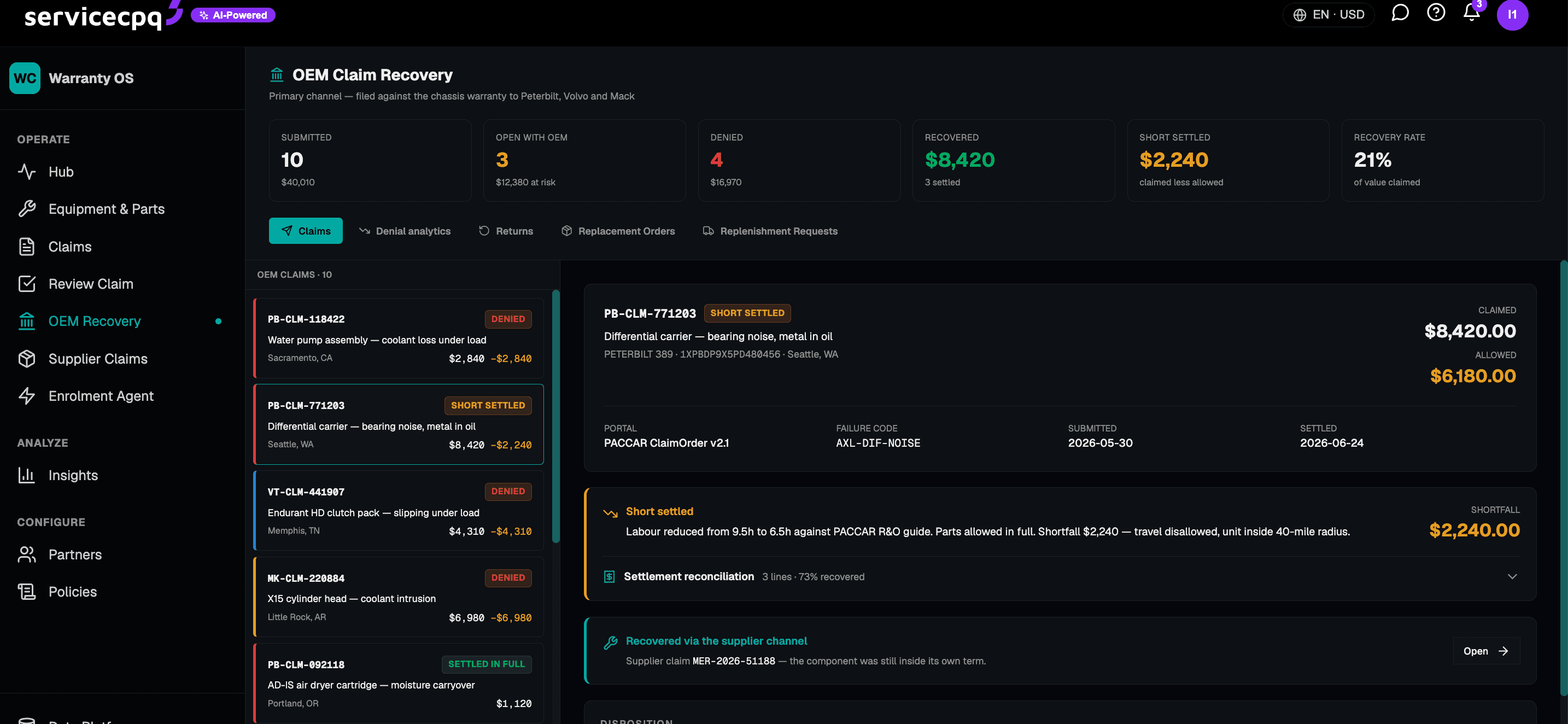Screen dimensions: 1568x724
Task: Switch to the Denial analytics tab
Action: pos(405,231)
